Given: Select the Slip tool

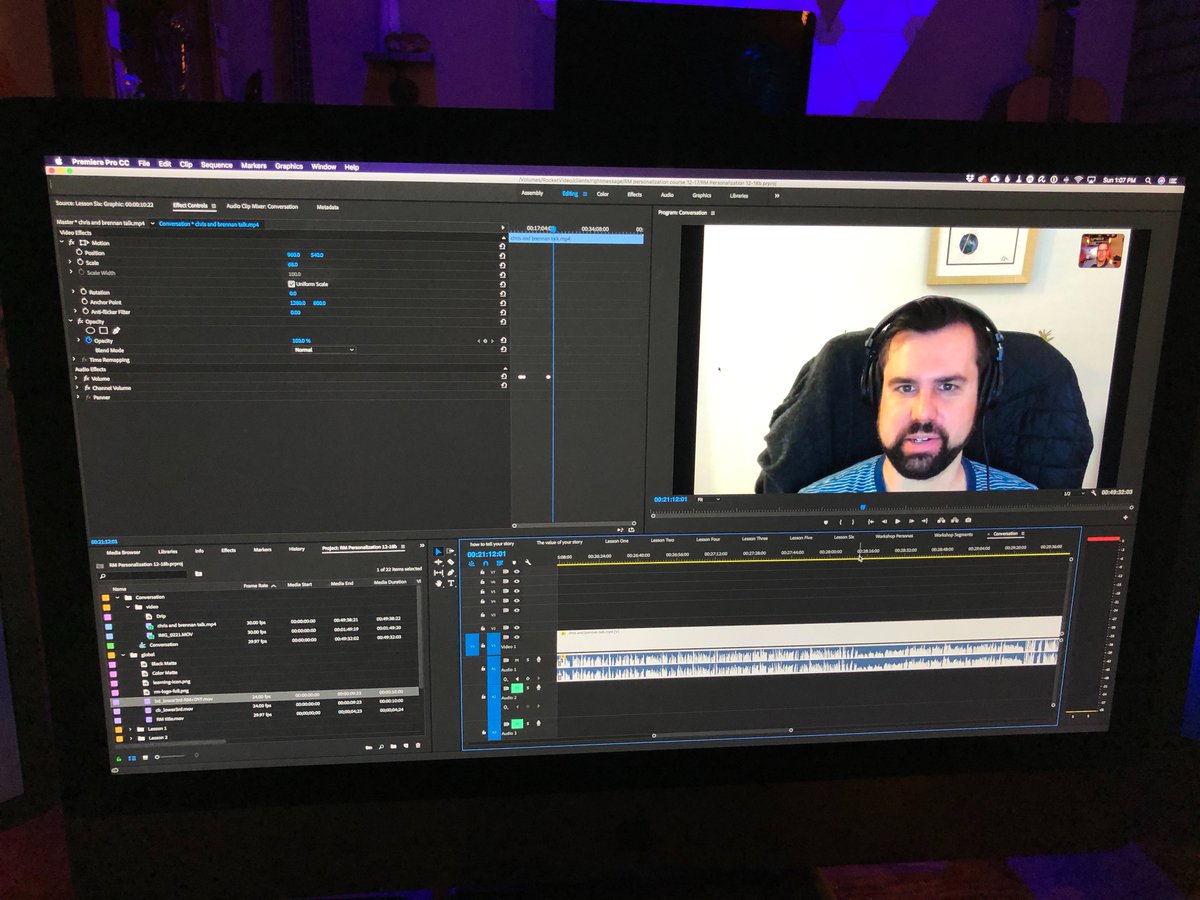Looking at the screenshot, I should 438,573.
